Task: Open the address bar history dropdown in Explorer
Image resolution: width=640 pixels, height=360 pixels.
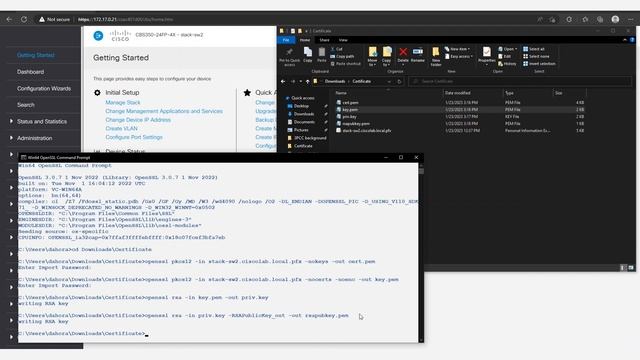Action: point(389,81)
